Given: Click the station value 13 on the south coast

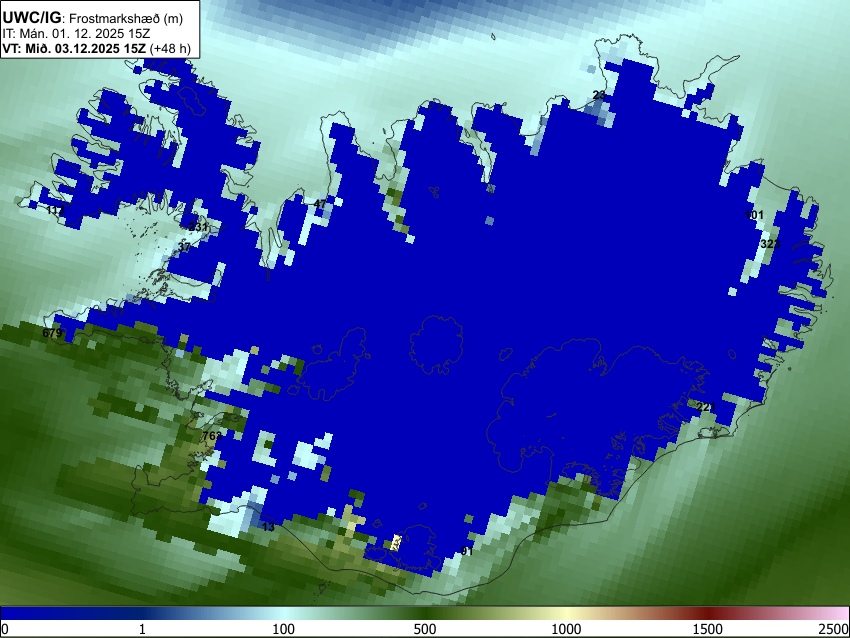Looking at the screenshot, I should [268, 527].
